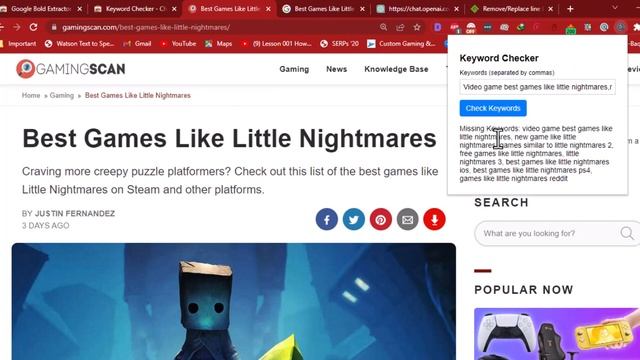This screenshot has width=640, height=360.
Task: Open the News navigation menu
Action: 336,69
